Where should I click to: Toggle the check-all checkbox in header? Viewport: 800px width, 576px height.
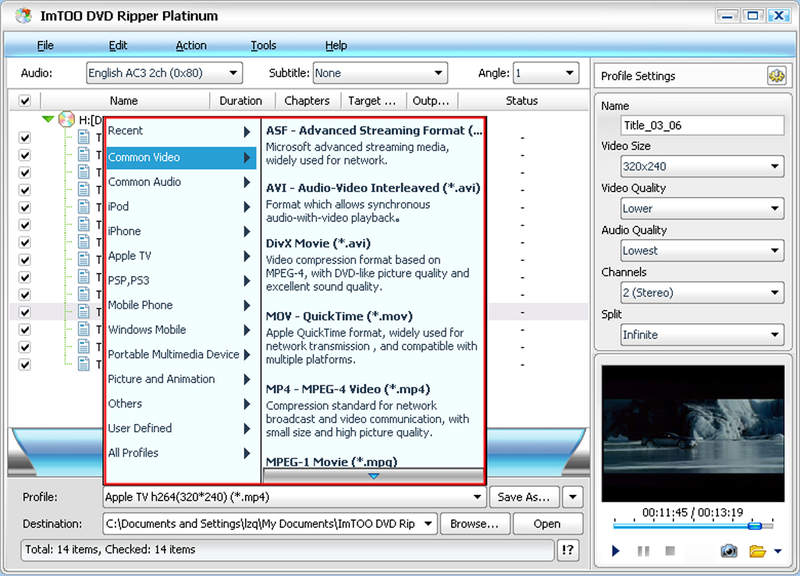pyautogui.click(x=24, y=101)
